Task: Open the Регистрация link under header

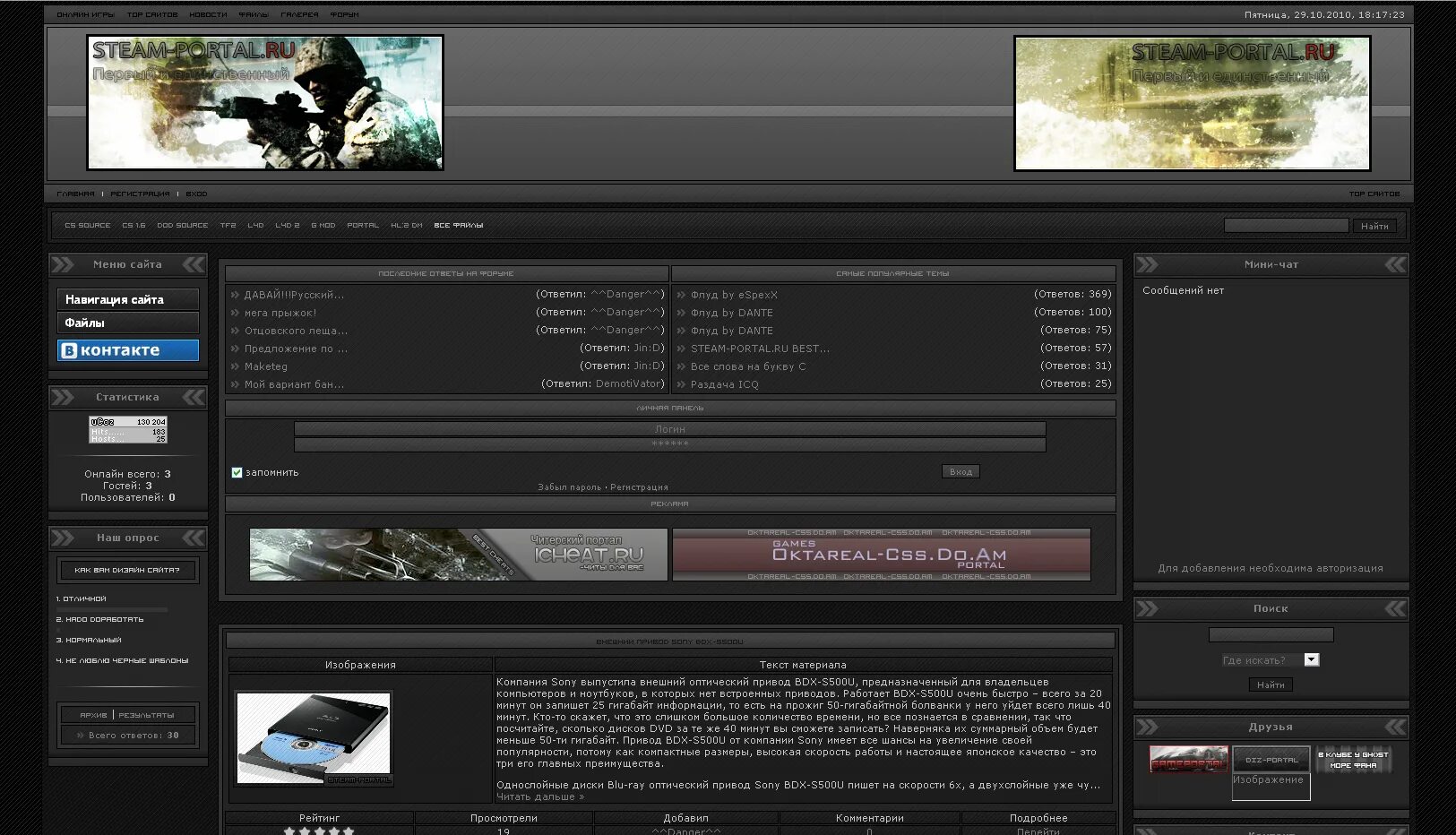Action: (140, 194)
